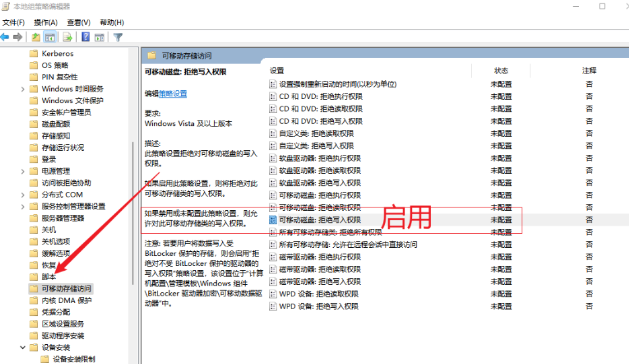Click the console tree vertical scrollbar
The height and width of the screenshot is (364, 629).
click(x=133, y=214)
